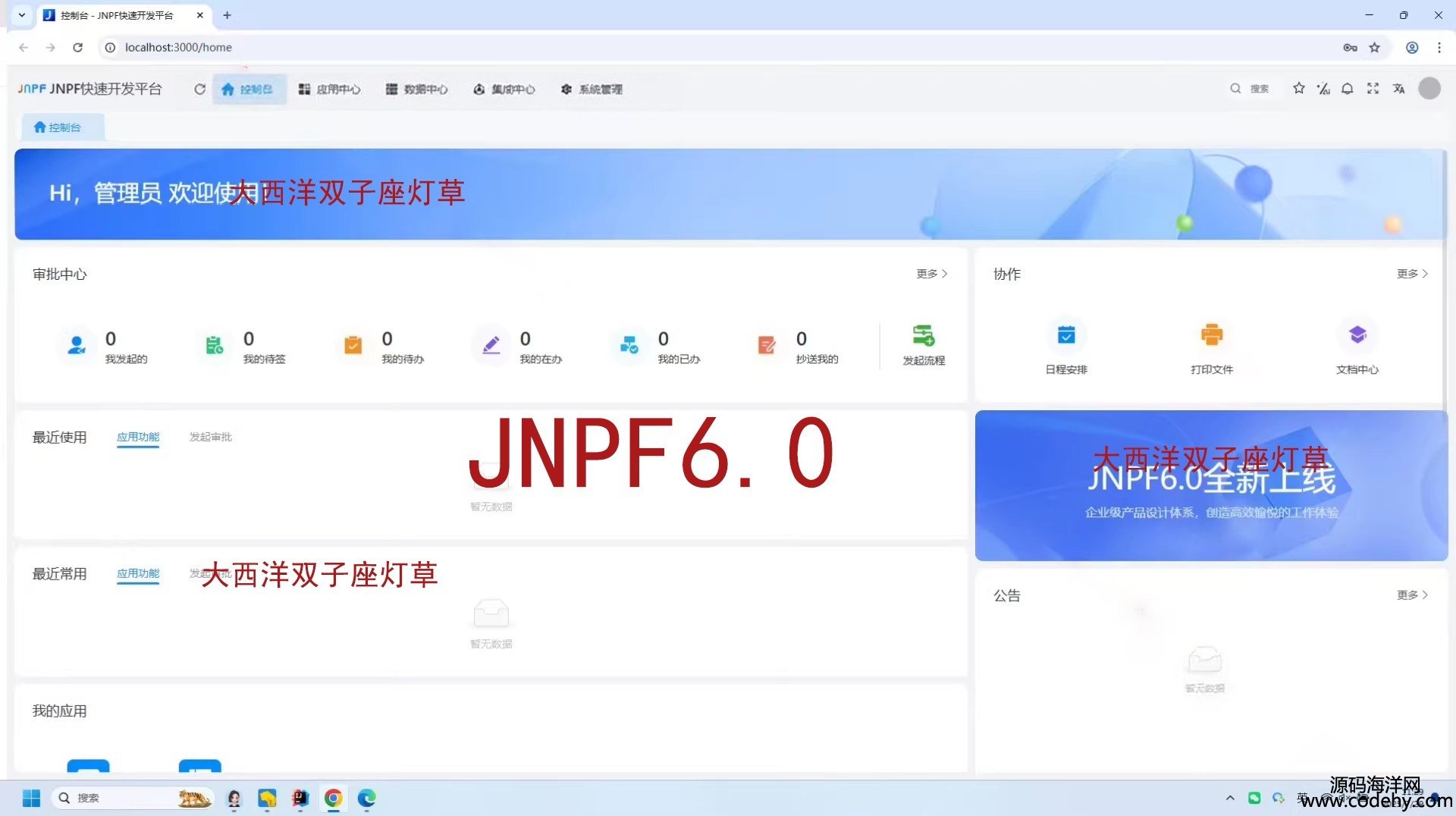Open the language translate icon

(x=1398, y=89)
